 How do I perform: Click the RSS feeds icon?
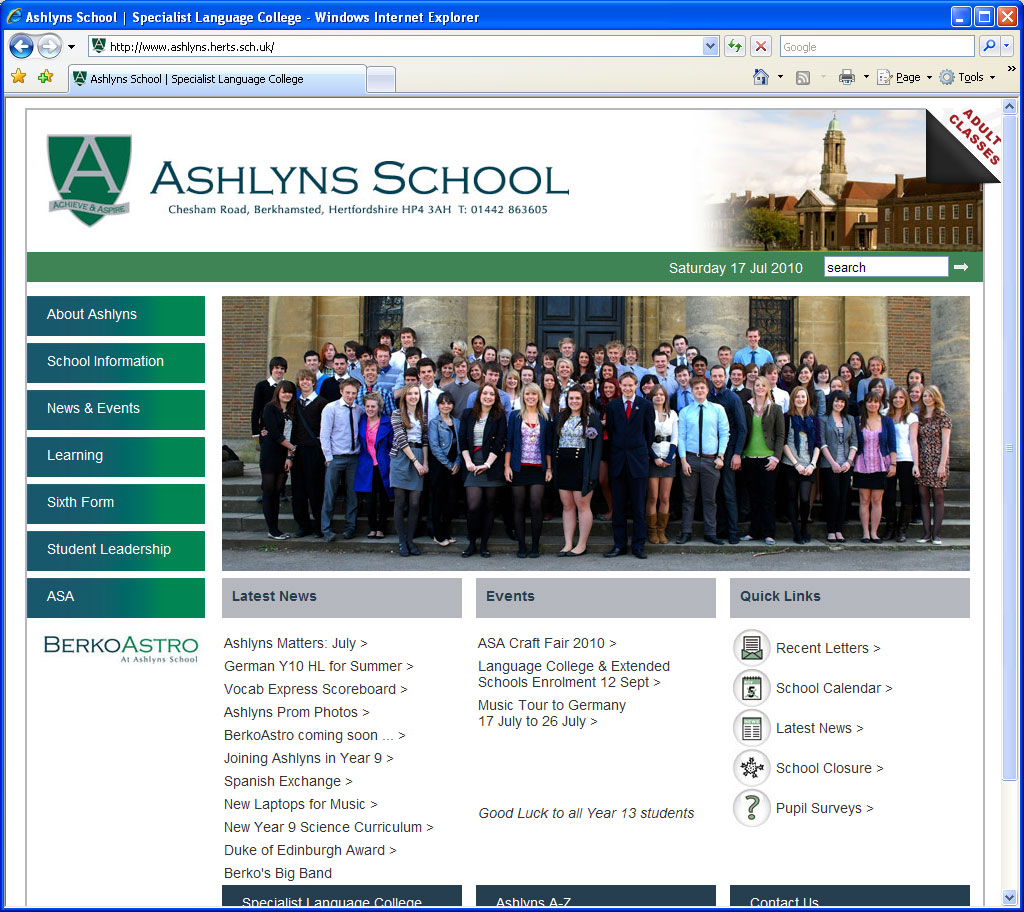click(803, 78)
